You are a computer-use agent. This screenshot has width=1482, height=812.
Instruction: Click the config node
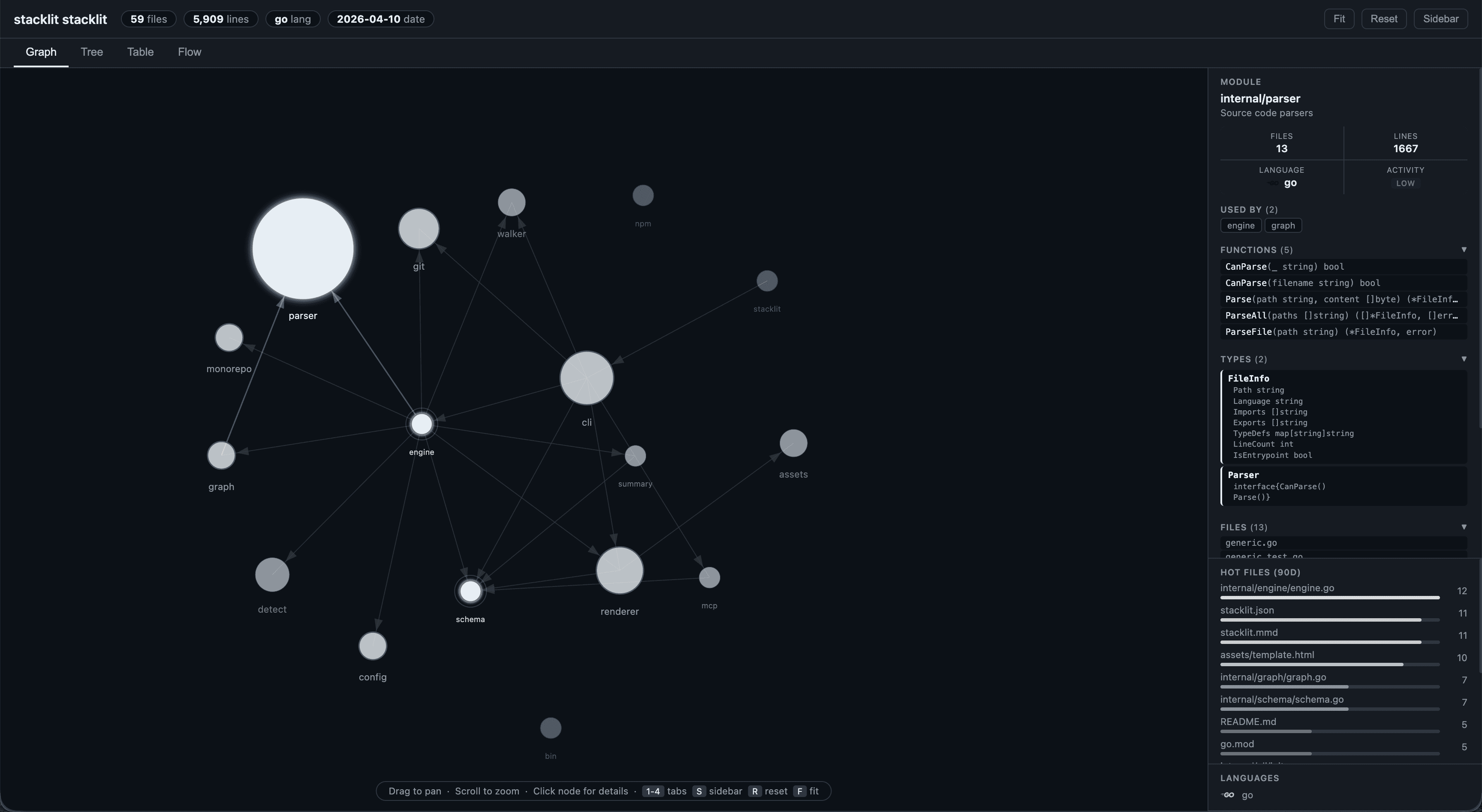click(x=373, y=647)
